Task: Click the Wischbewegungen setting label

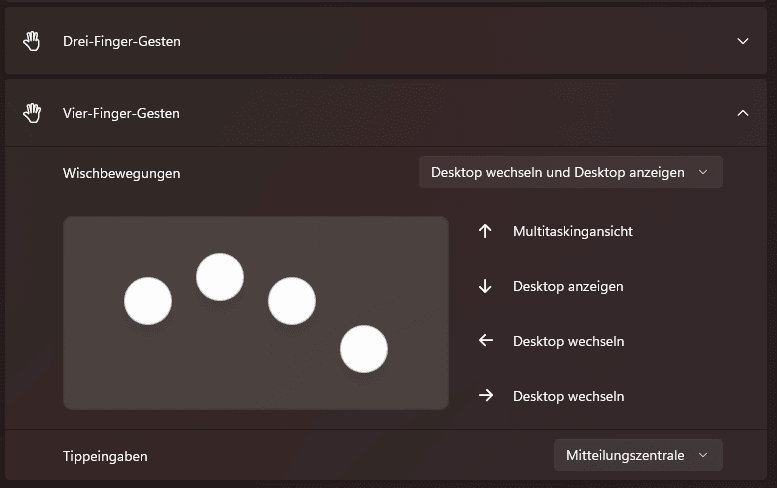Action: 121,173
